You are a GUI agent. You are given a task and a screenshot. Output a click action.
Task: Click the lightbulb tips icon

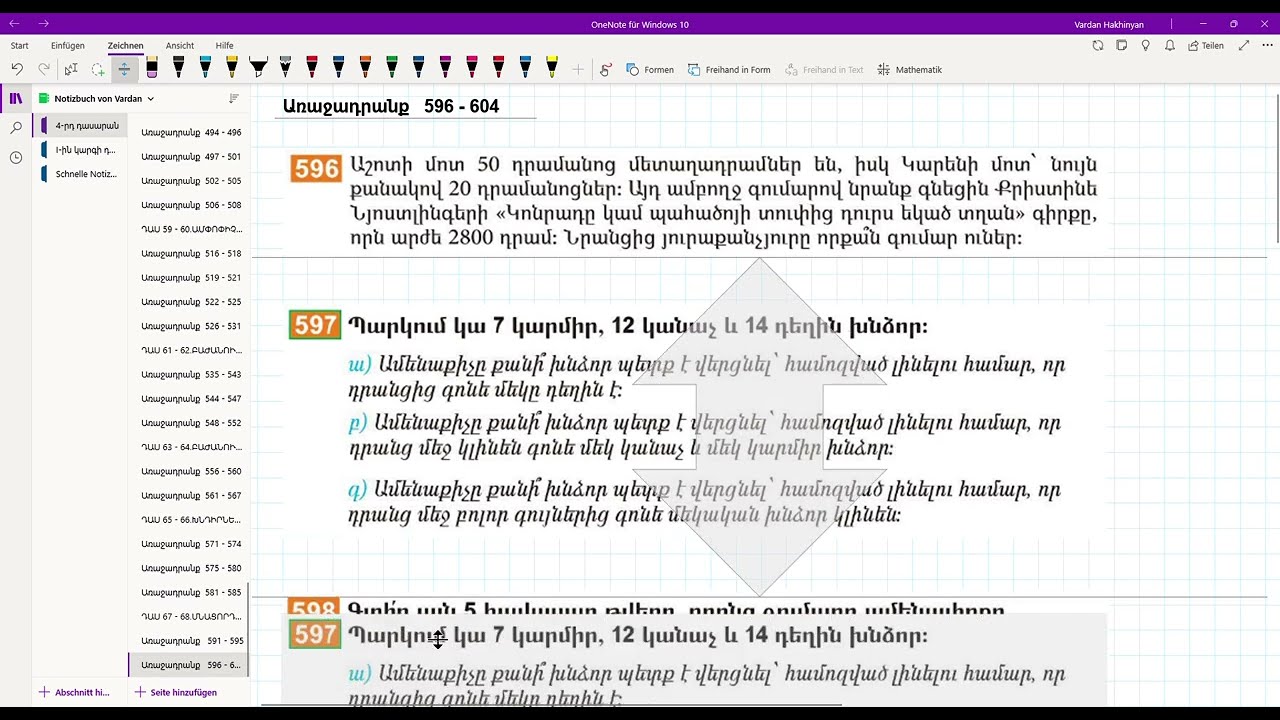coord(1146,45)
